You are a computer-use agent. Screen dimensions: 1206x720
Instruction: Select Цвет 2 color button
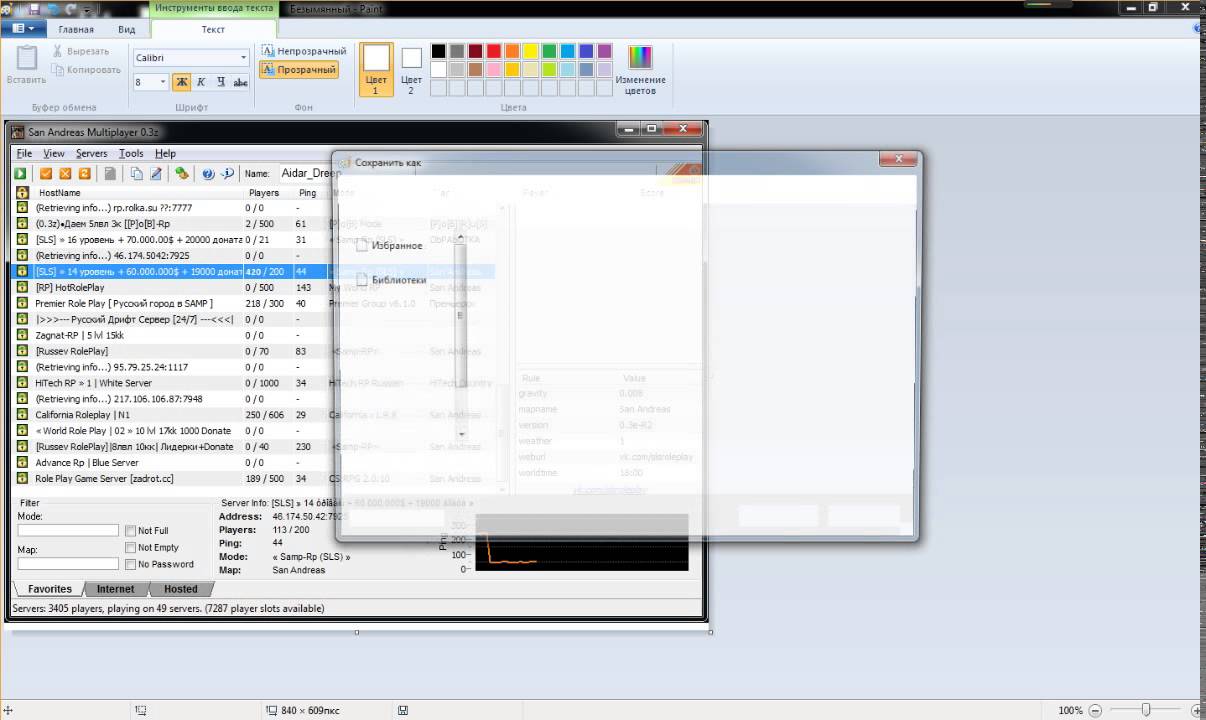(x=411, y=70)
